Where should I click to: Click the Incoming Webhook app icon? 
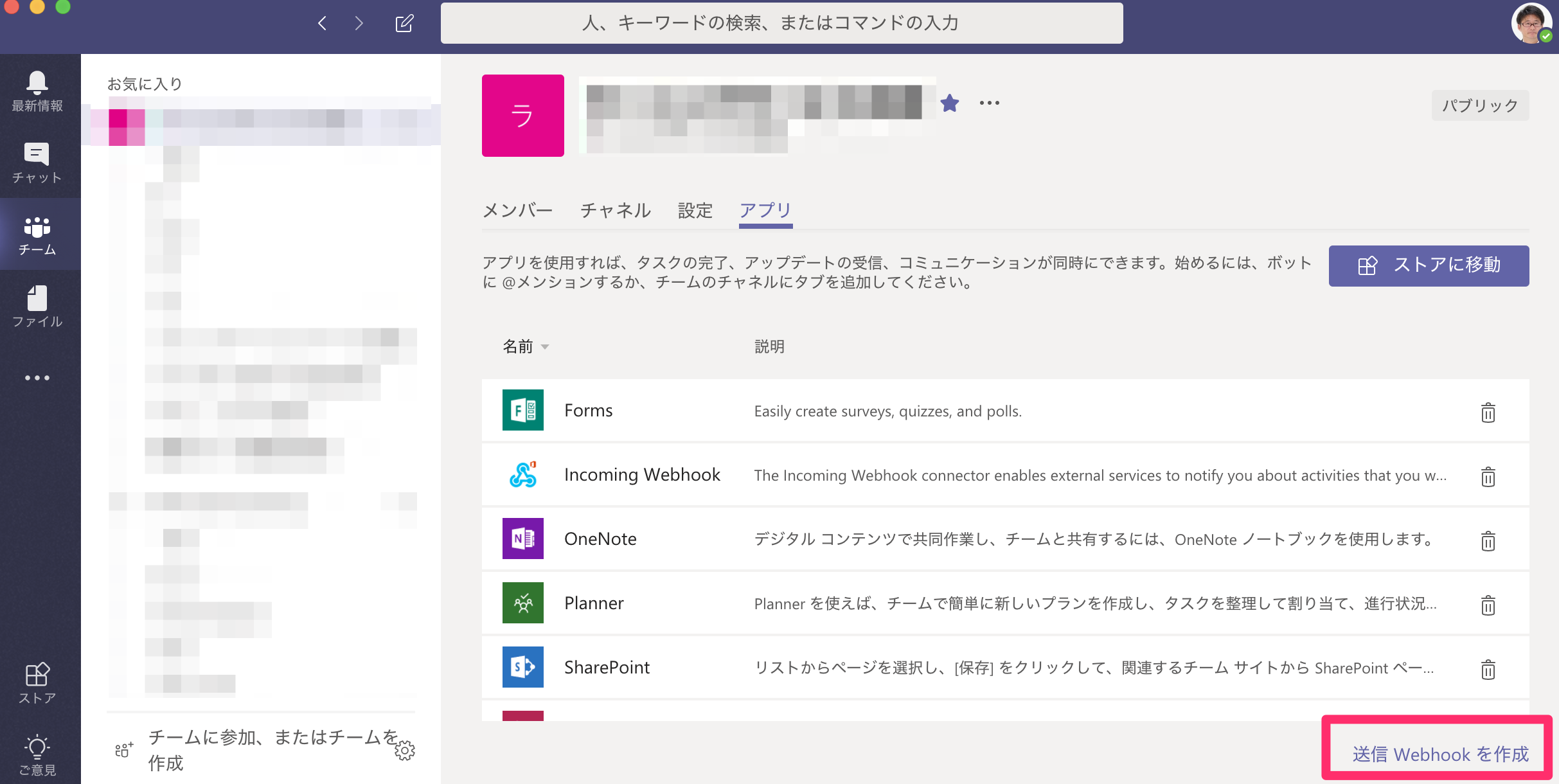coord(523,474)
